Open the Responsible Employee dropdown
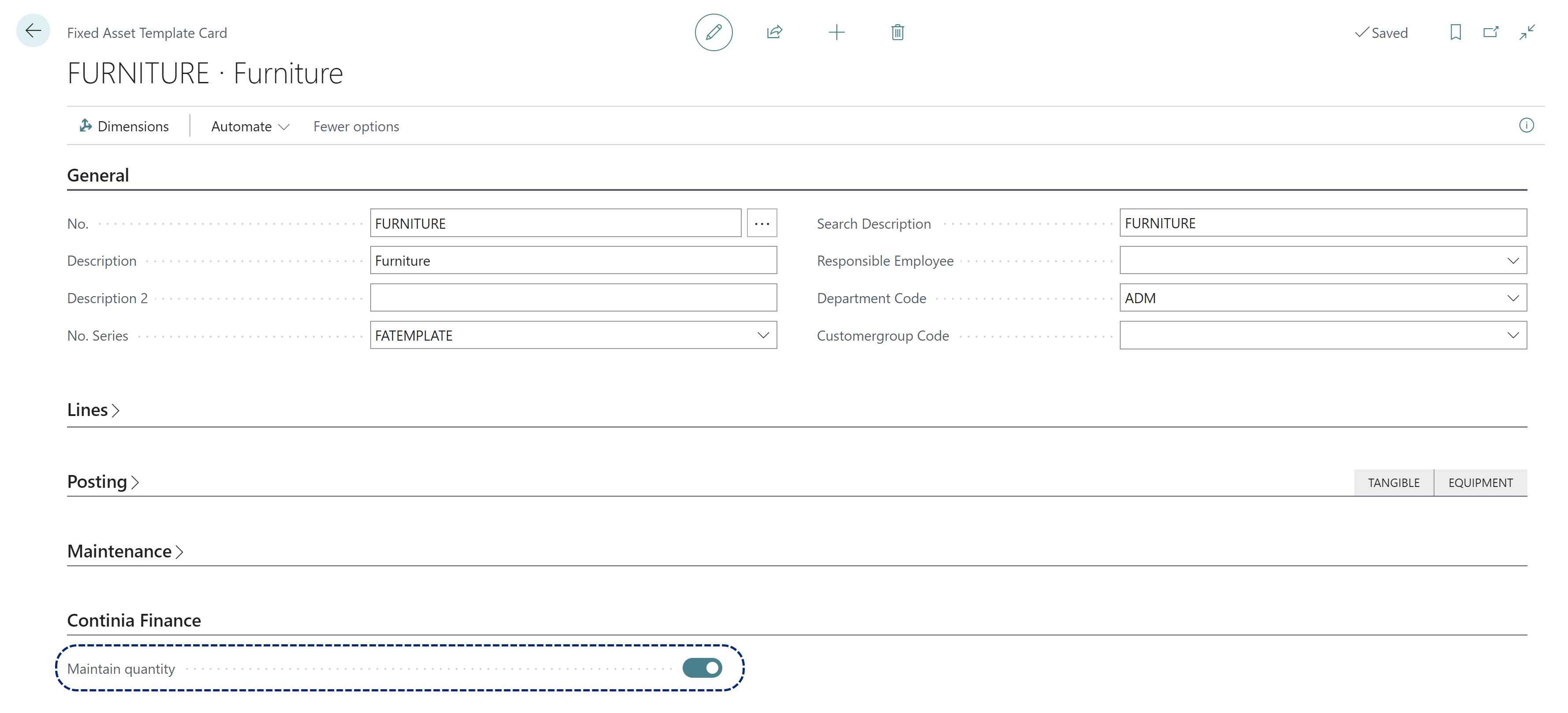Viewport: 1568px width, 713px height. click(1512, 260)
